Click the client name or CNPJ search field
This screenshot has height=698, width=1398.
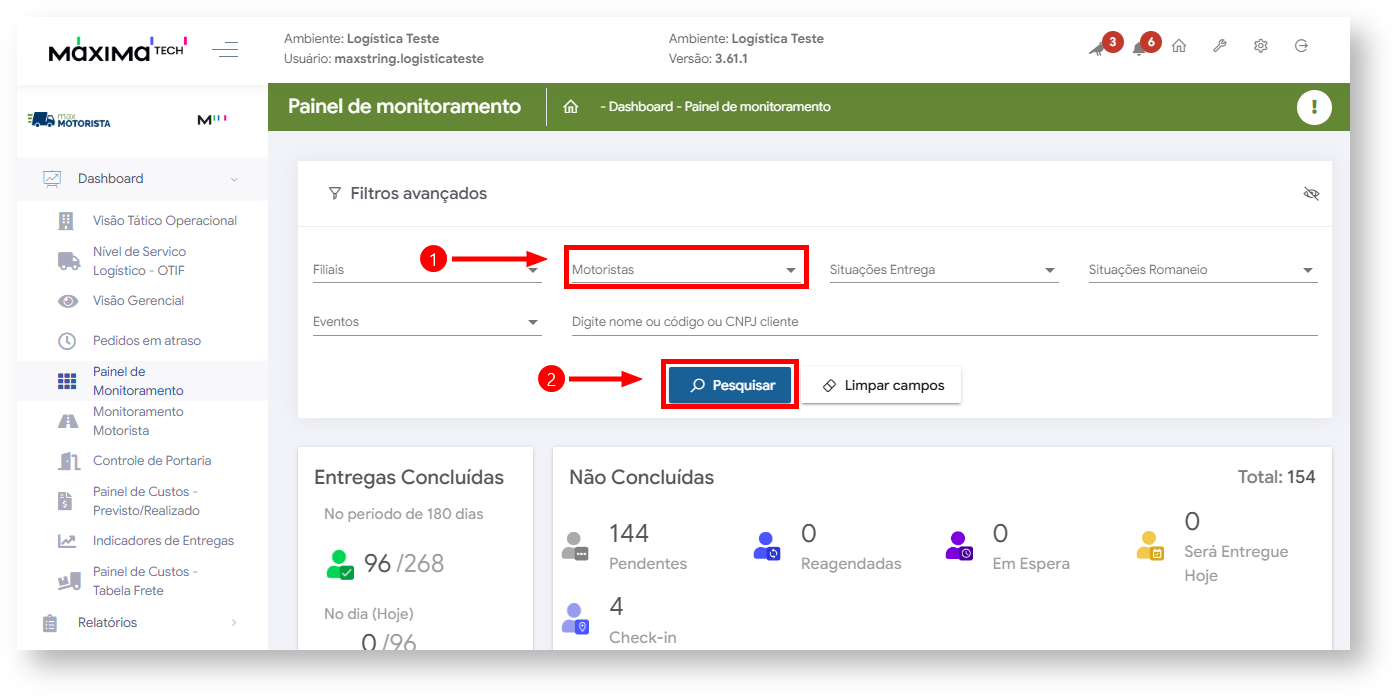943,322
